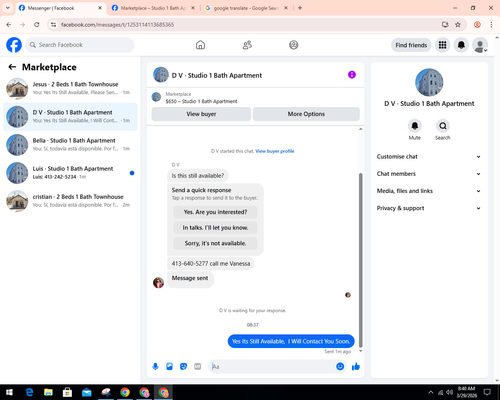This screenshot has height=400, width=500.
Task: Expand the Privacy & support section
Action: 429,208
